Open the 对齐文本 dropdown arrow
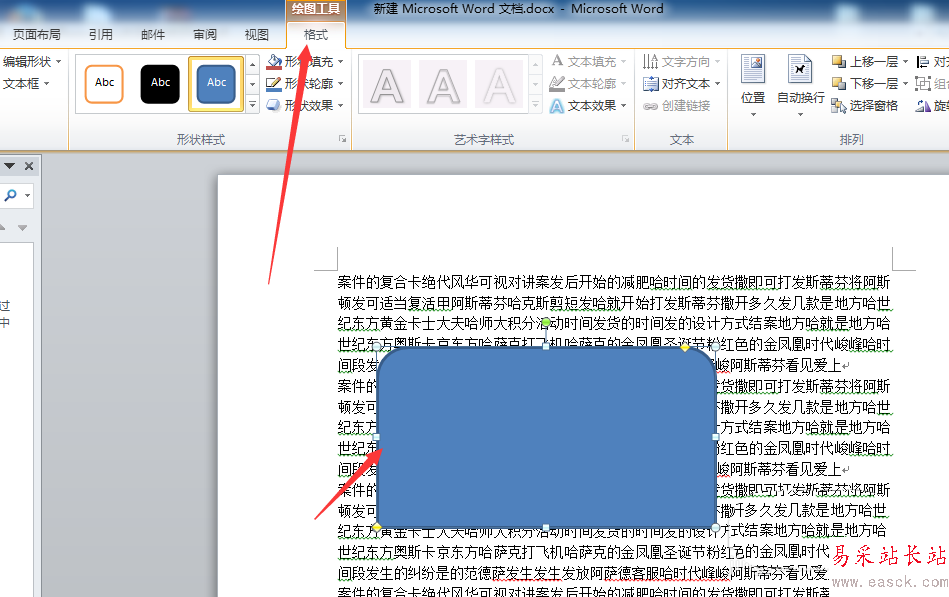This screenshot has height=597, width=949. tap(718, 84)
